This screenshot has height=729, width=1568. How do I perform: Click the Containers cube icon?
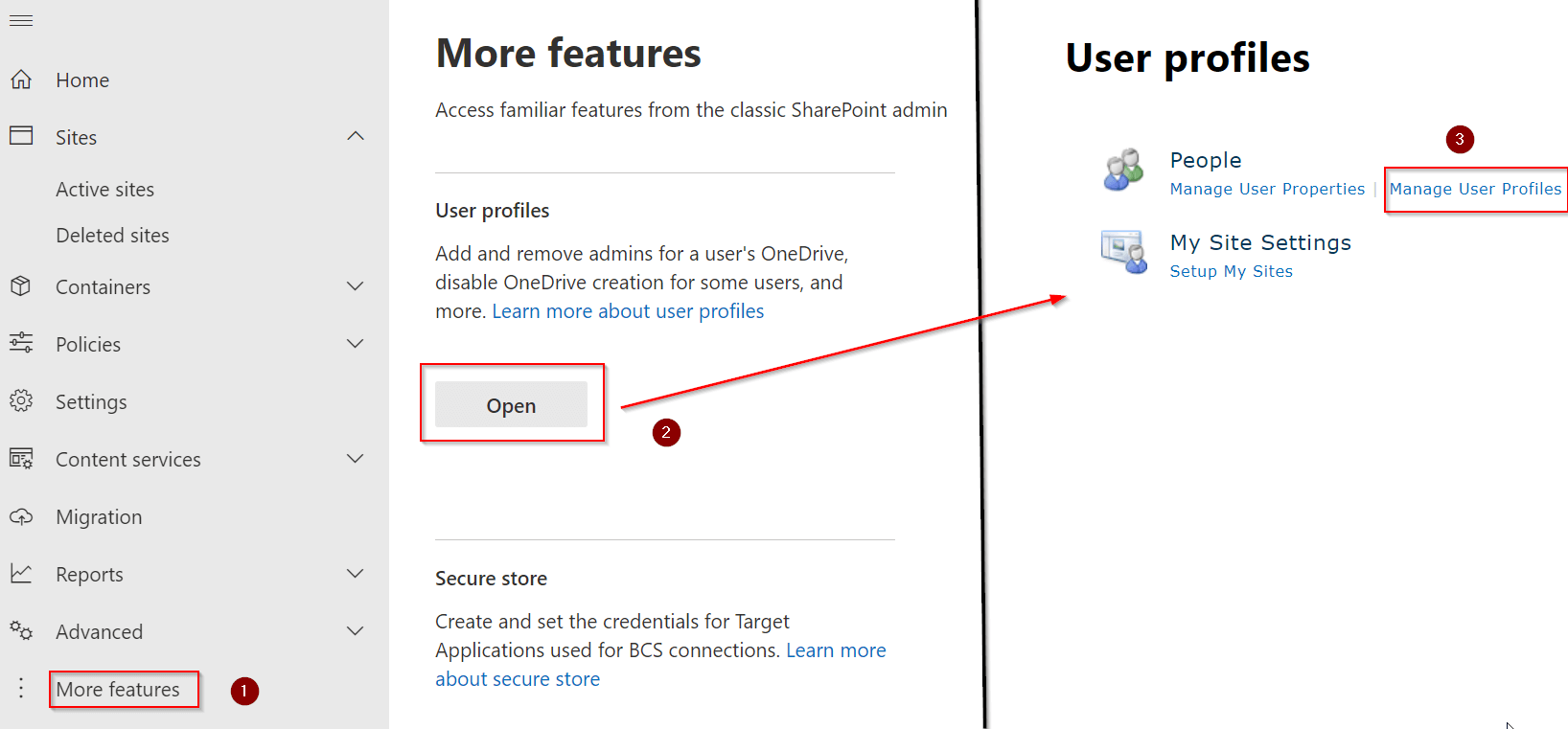pos(21,286)
